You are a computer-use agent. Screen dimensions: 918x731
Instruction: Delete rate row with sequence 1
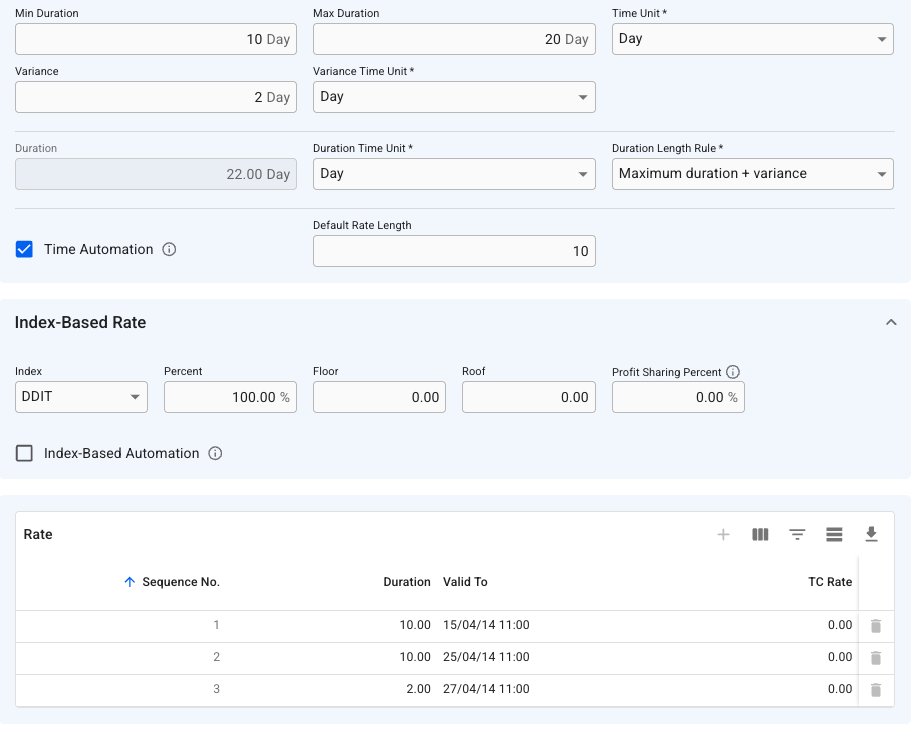pos(876,626)
